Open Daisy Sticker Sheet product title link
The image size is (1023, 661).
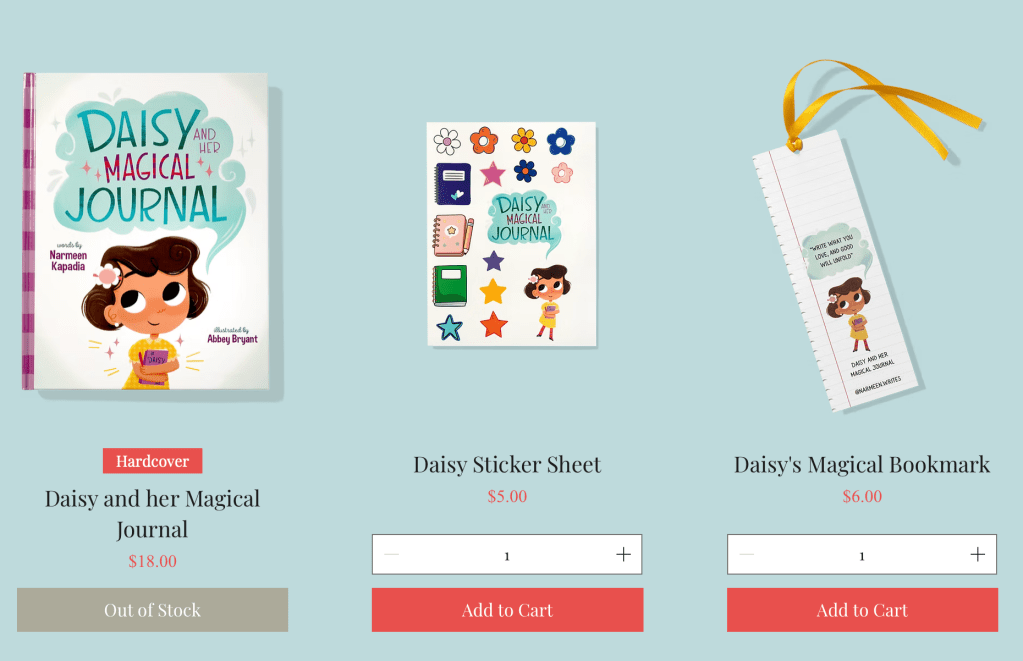tap(507, 465)
